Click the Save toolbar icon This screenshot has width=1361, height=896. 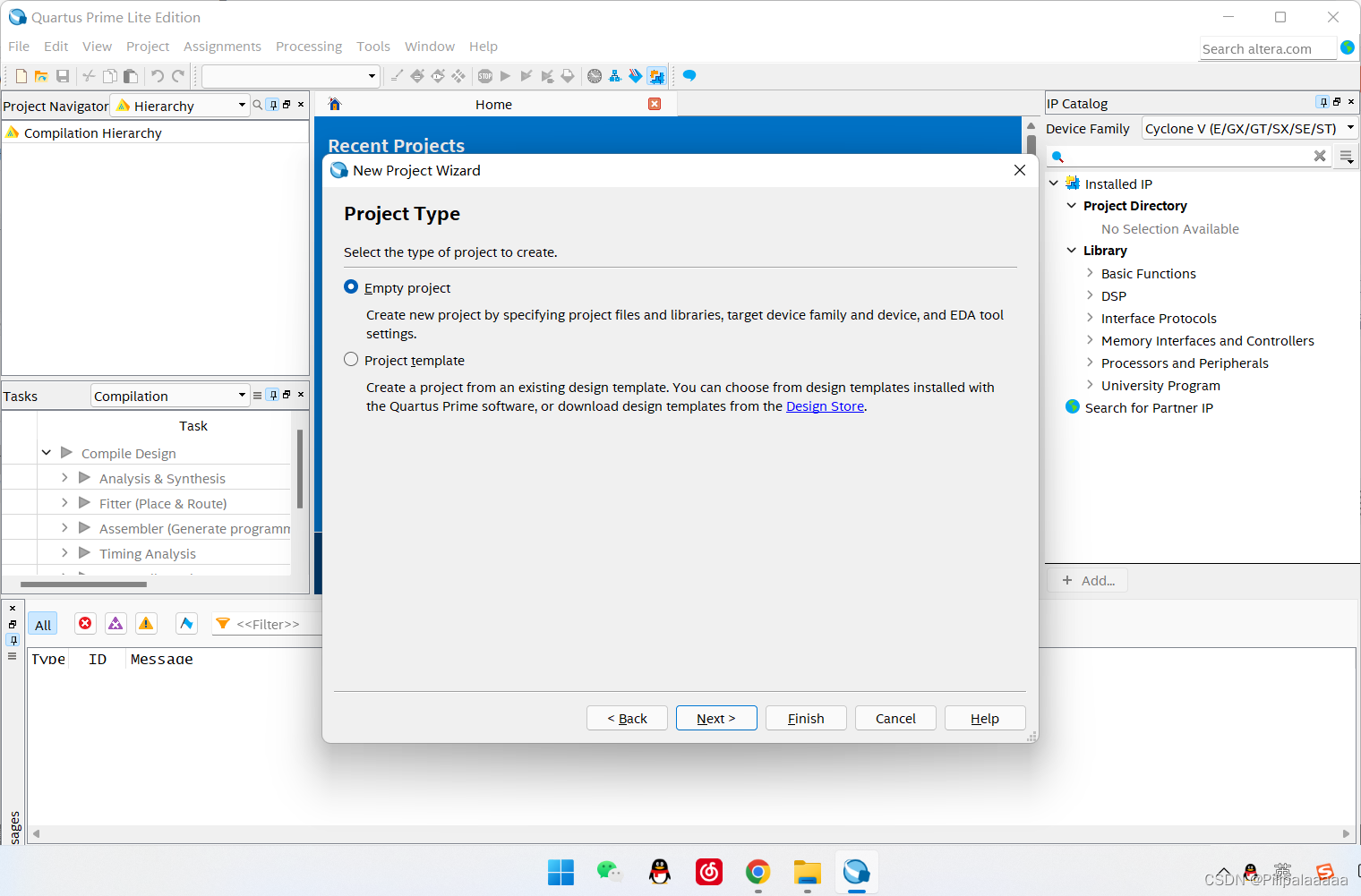point(63,76)
